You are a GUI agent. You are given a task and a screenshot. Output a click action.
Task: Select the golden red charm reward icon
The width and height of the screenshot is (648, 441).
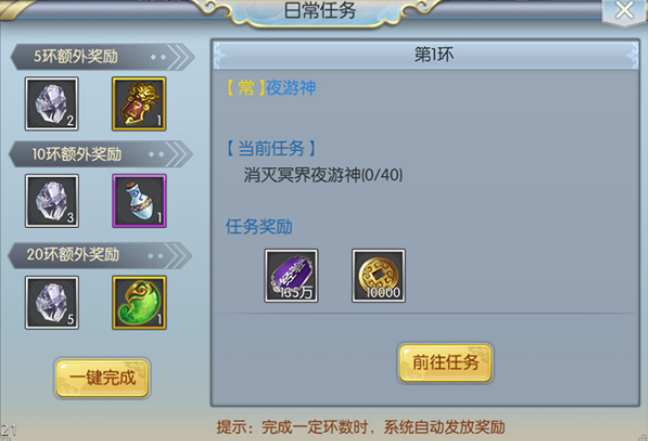tap(139, 104)
